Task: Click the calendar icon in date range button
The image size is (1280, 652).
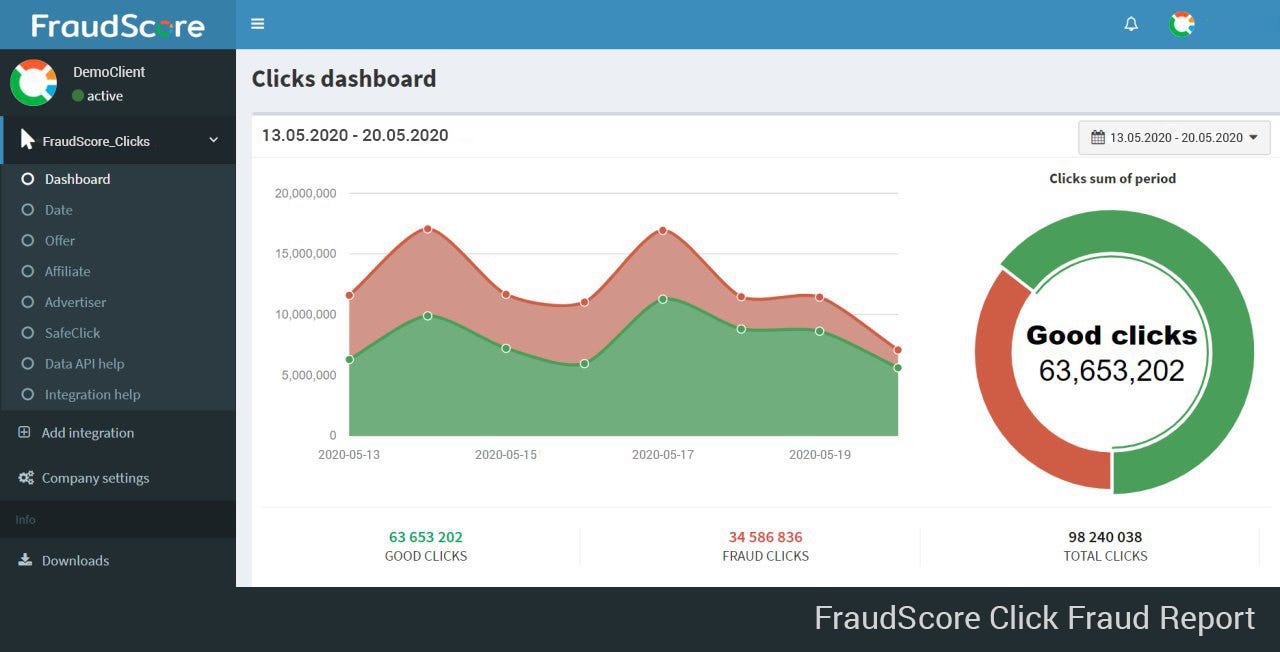Action: click(x=1098, y=138)
